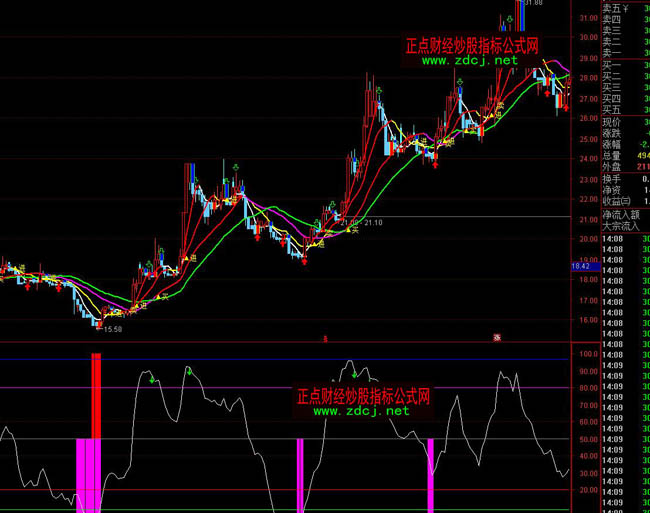
Task: Click the 买五 bid row
Action: click(x=612, y=109)
